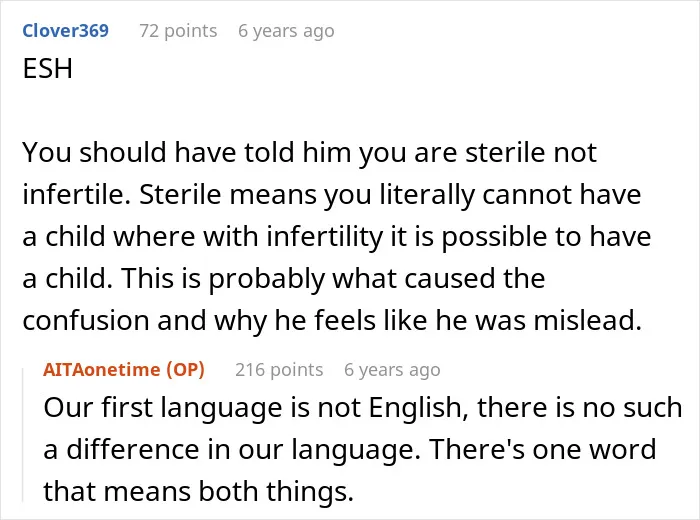Click the line "that means both things."

[x=199, y=491]
